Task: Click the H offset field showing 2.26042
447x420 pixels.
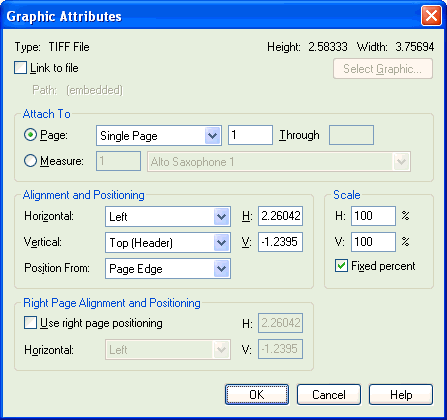Action: (x=280, y=216)
